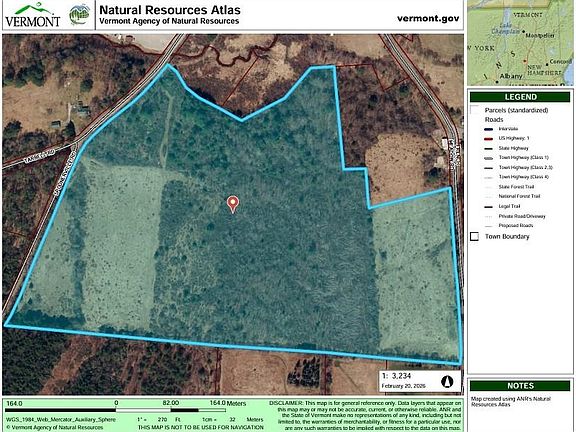Click the Legal Trail legend entry
The height and width of the screenshot is (432, 576).
click(x=509, y=206)
